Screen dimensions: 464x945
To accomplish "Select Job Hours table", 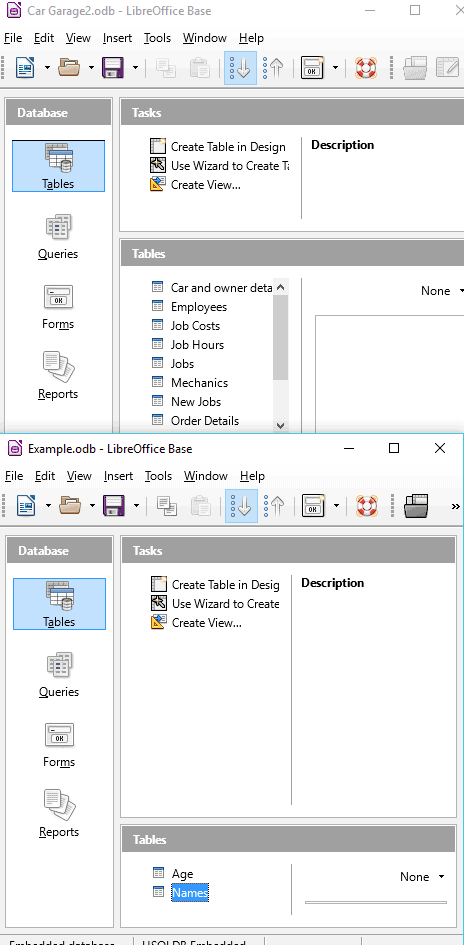I will (x=187, y=345).
